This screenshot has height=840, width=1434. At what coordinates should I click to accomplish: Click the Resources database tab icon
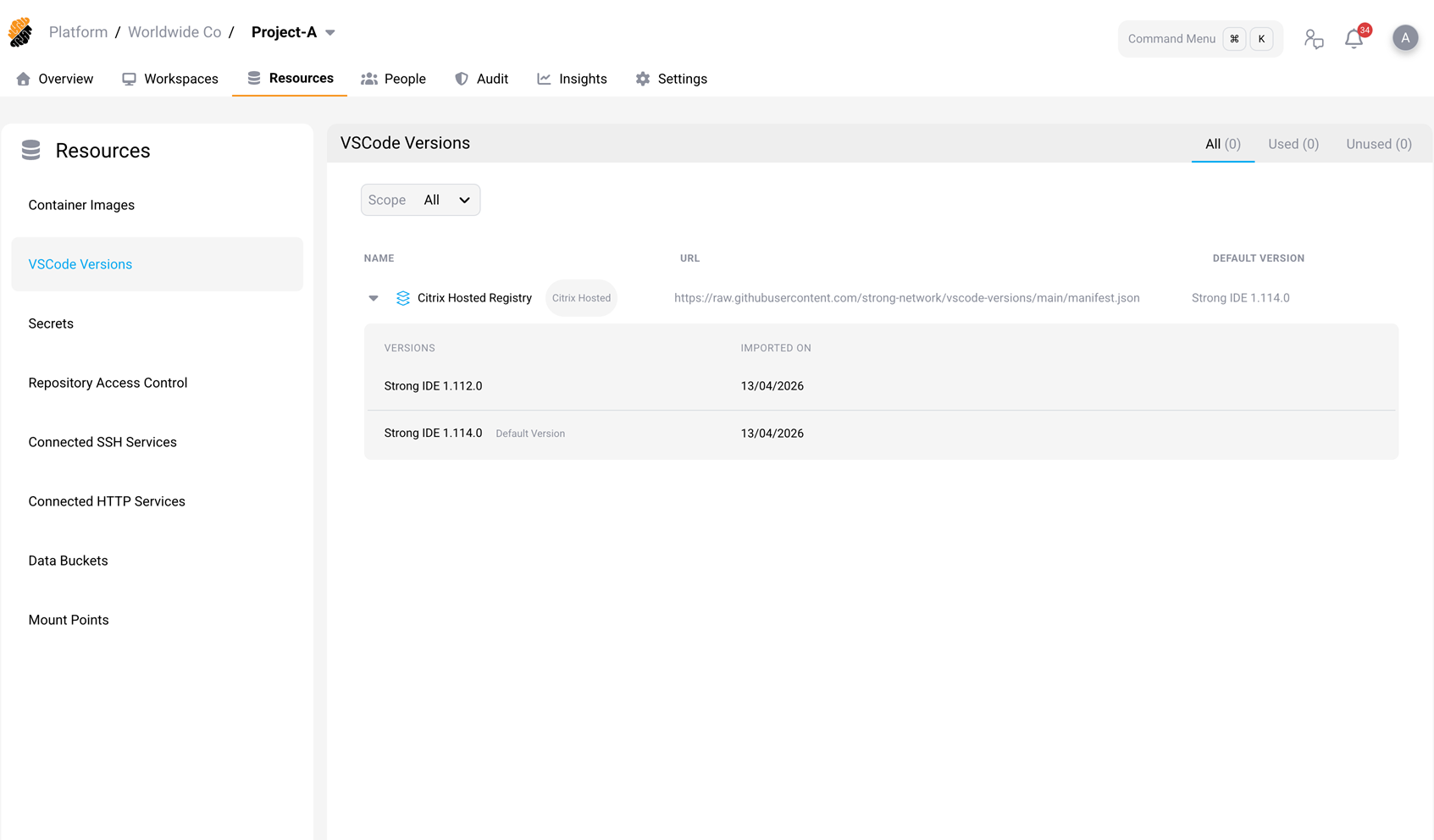click(x=254, y=78)
